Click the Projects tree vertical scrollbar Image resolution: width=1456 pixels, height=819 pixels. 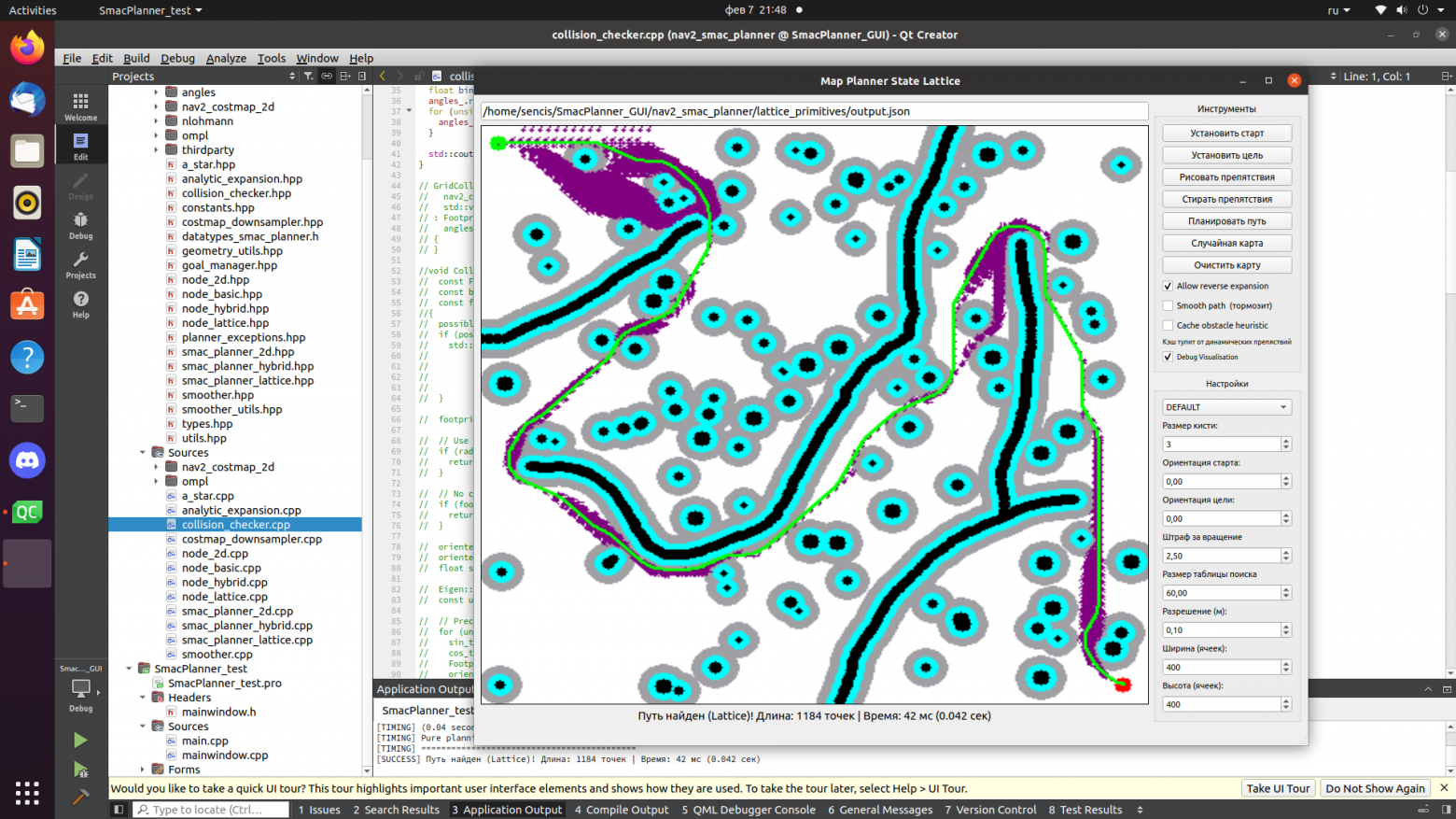pos(367,430)
